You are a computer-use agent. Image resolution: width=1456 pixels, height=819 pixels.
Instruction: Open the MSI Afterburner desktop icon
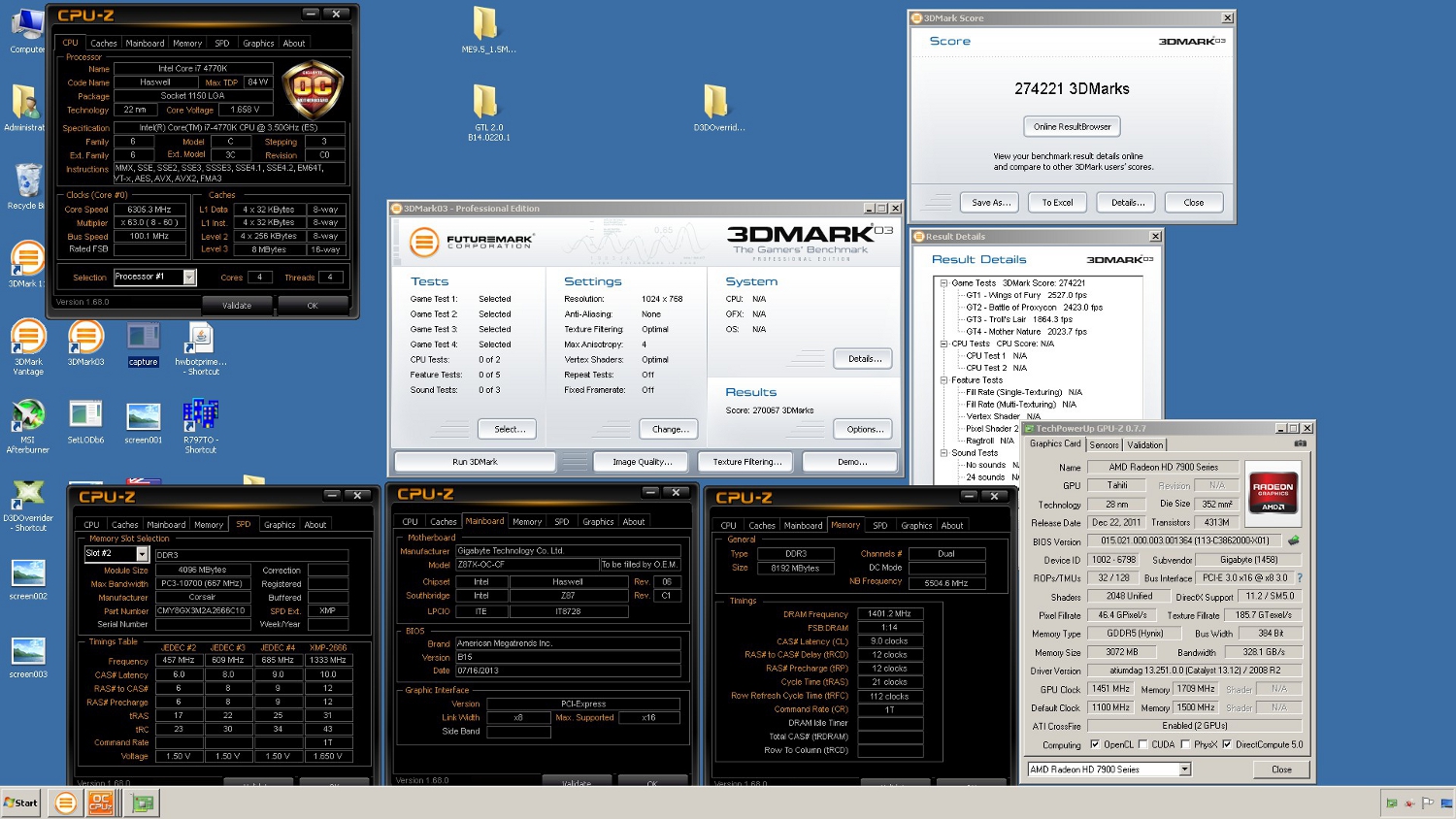pyautogui.click(x=27, y=426)
